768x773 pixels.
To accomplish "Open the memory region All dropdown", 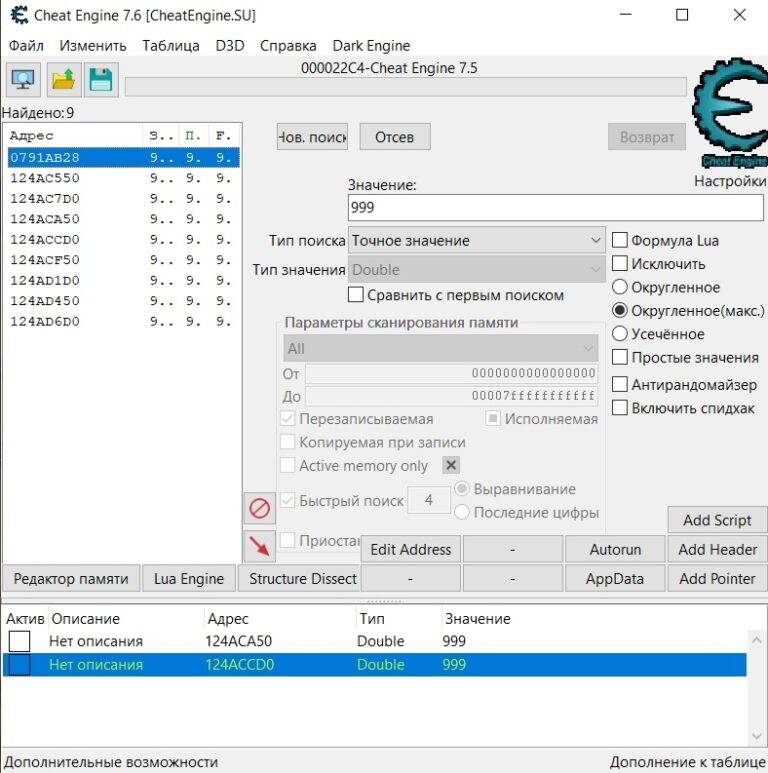I will coord(440,348).
